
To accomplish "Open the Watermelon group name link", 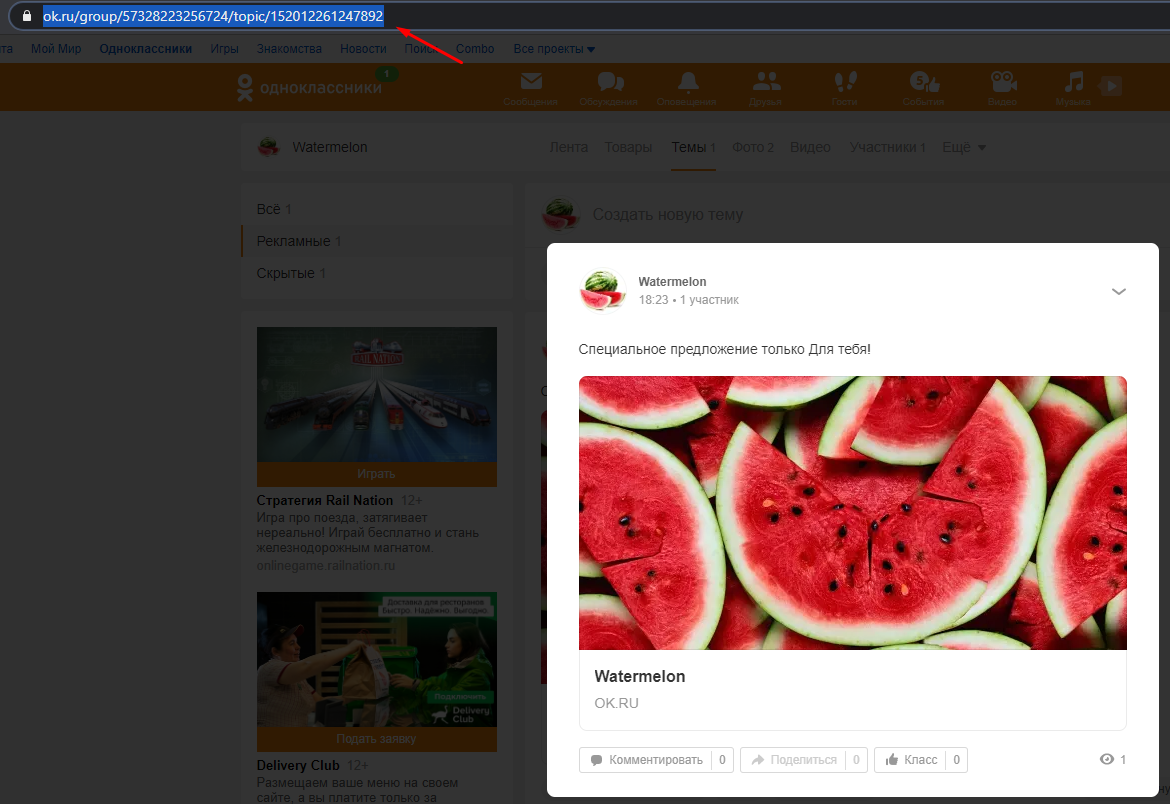I will [330, 147].
